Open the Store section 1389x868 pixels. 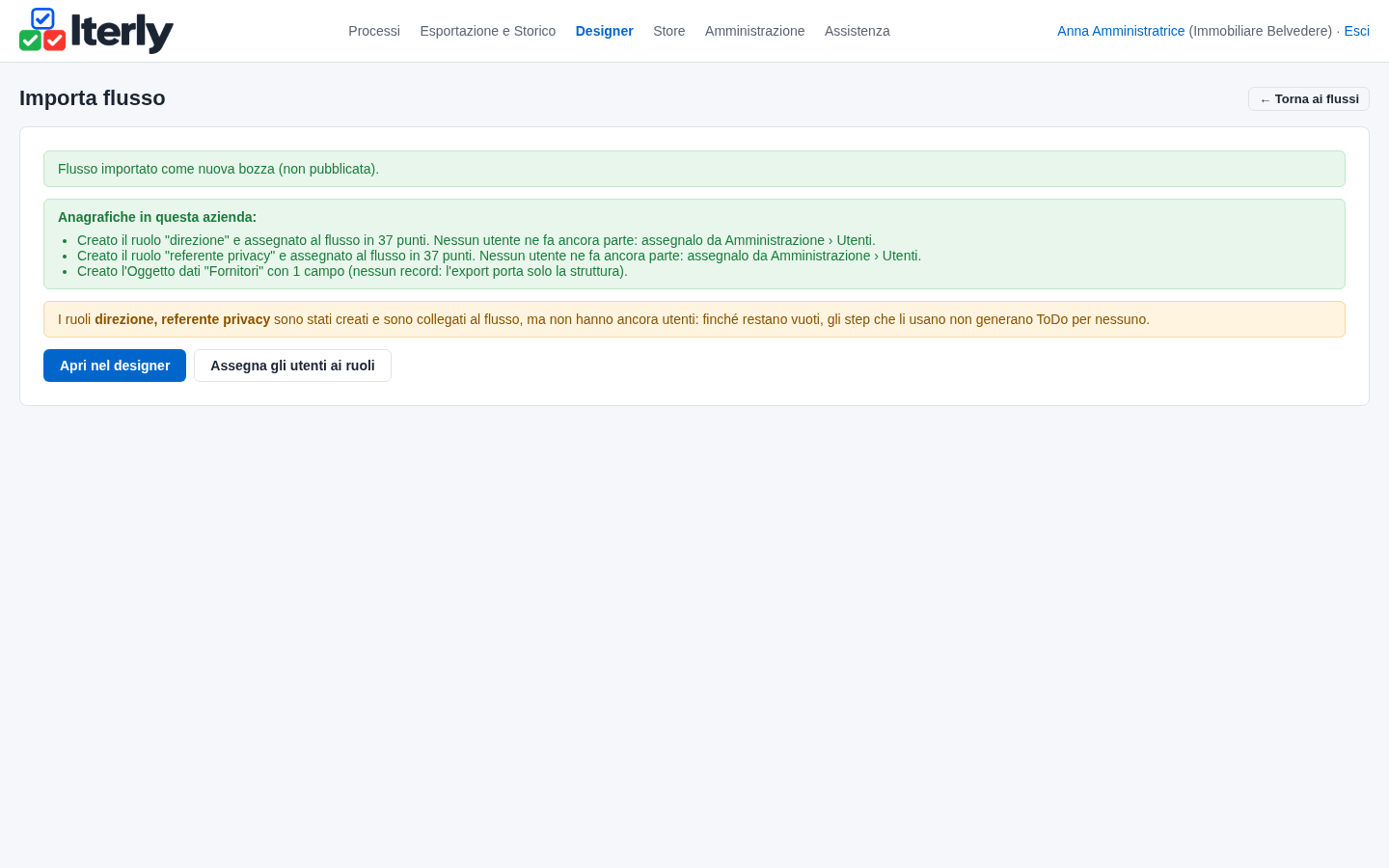pos(669,31)
